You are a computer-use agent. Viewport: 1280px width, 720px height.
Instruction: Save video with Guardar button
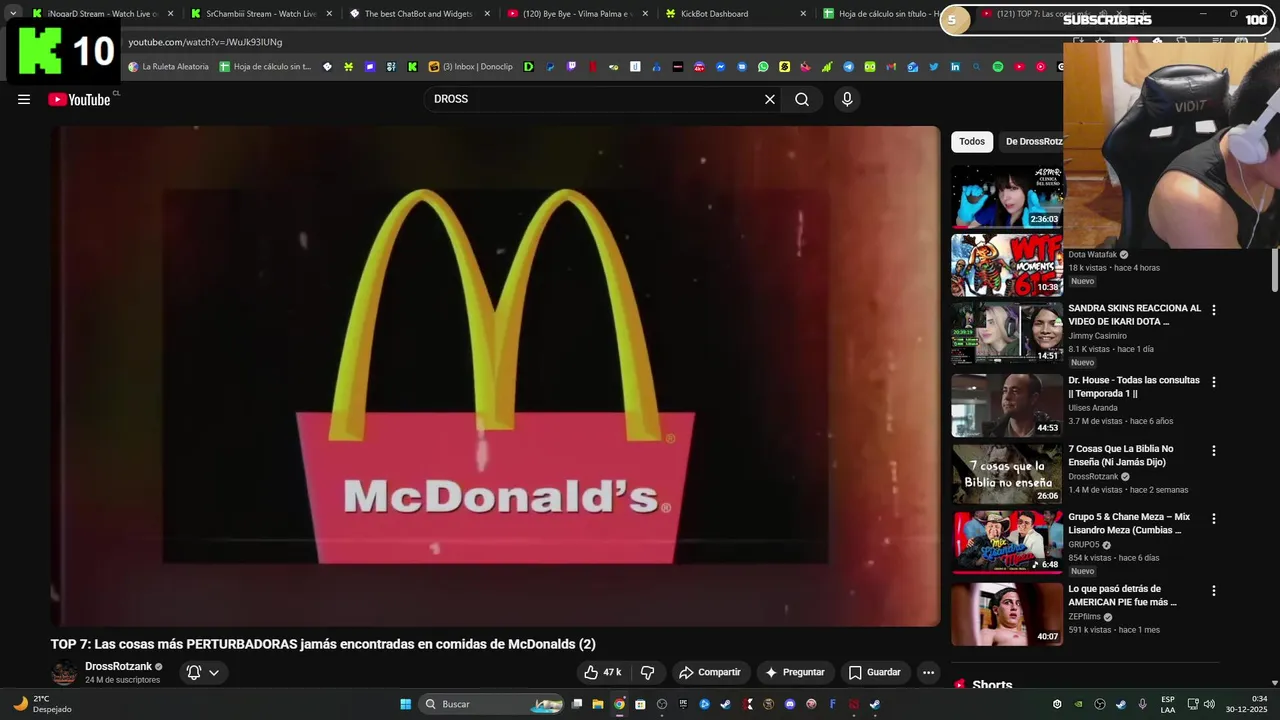coord(875,672)
